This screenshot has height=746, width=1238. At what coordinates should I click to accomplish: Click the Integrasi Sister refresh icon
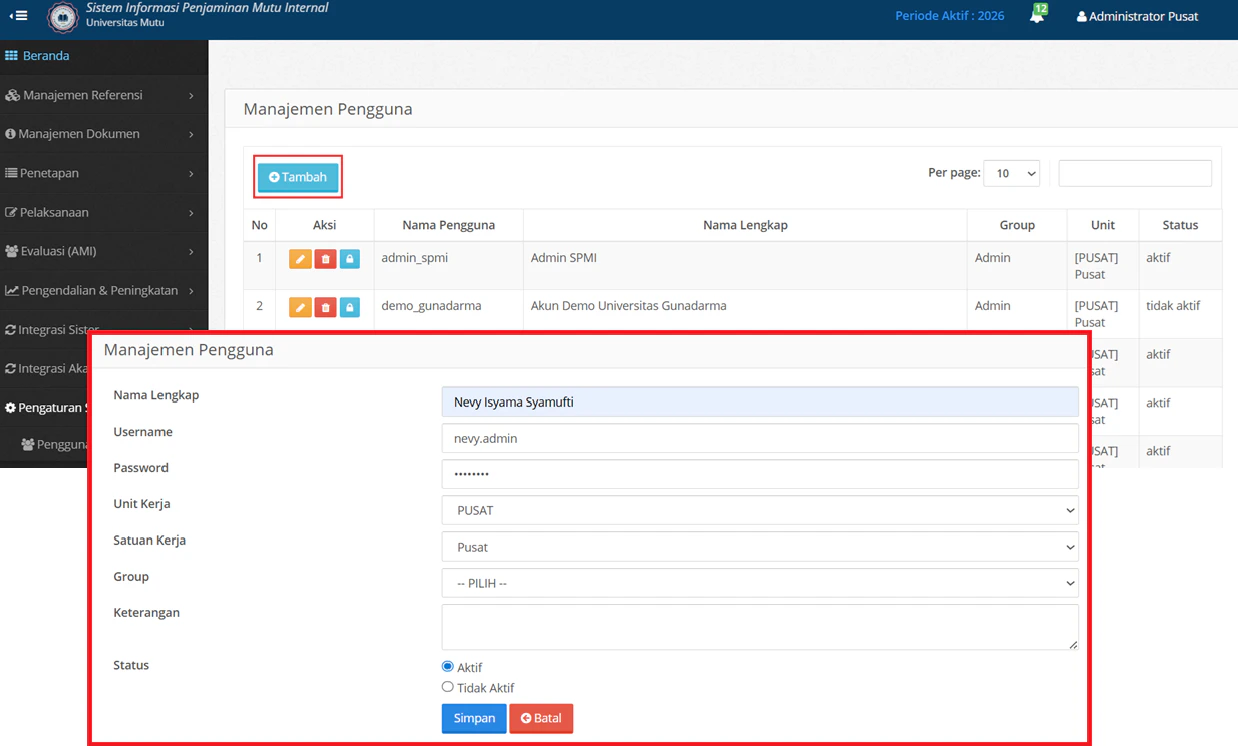tap(10, 329)
